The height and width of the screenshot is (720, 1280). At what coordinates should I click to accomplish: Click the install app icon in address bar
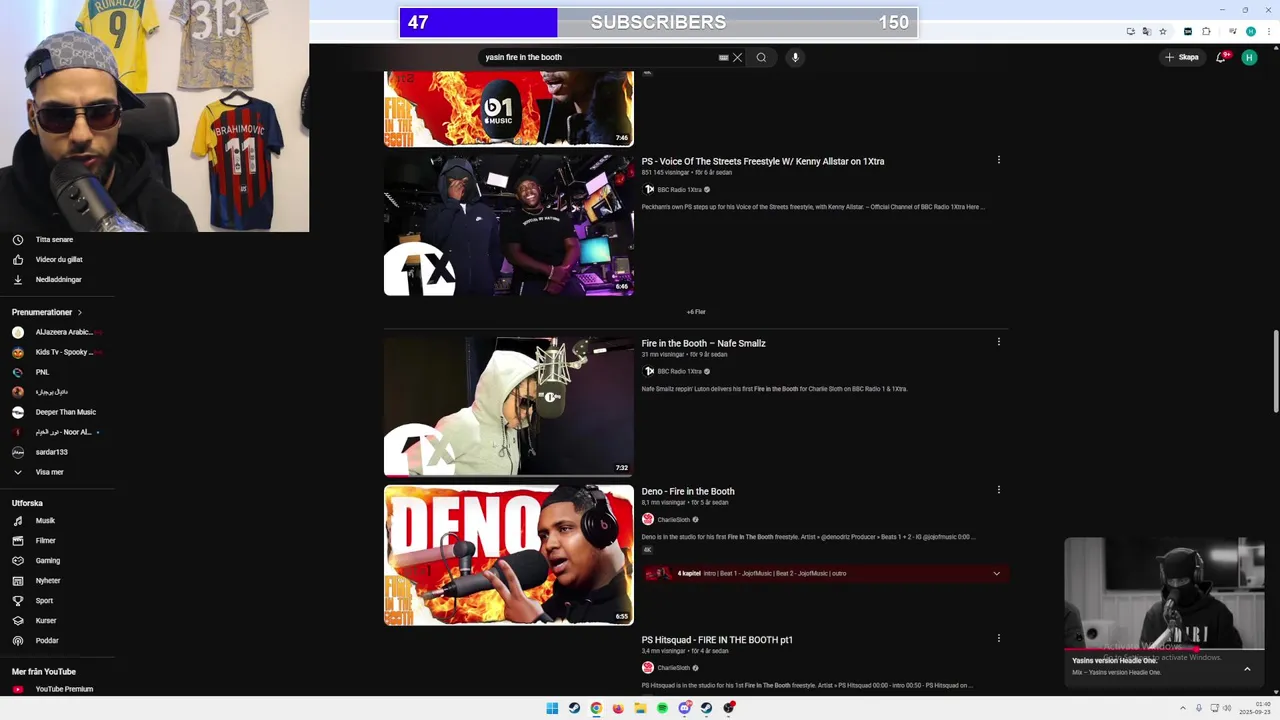[1130, 31]
